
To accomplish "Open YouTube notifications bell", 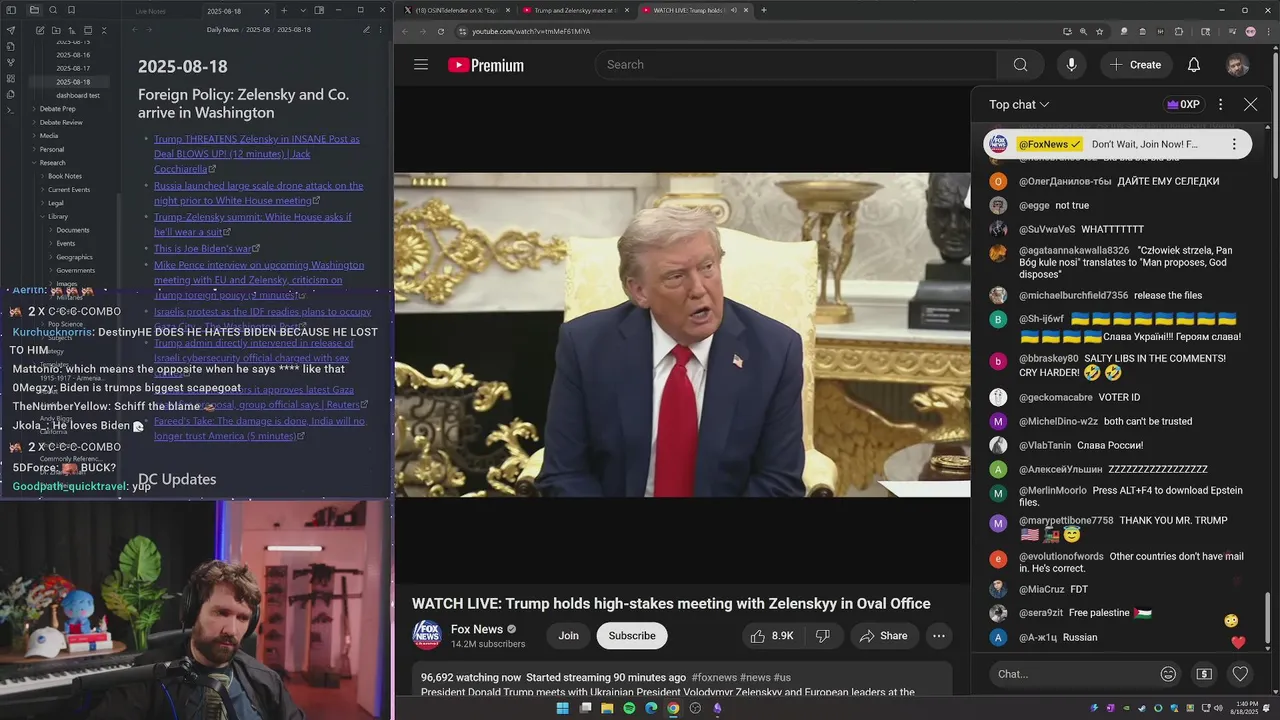I will pyautogui.click(x=1194, y=65).
